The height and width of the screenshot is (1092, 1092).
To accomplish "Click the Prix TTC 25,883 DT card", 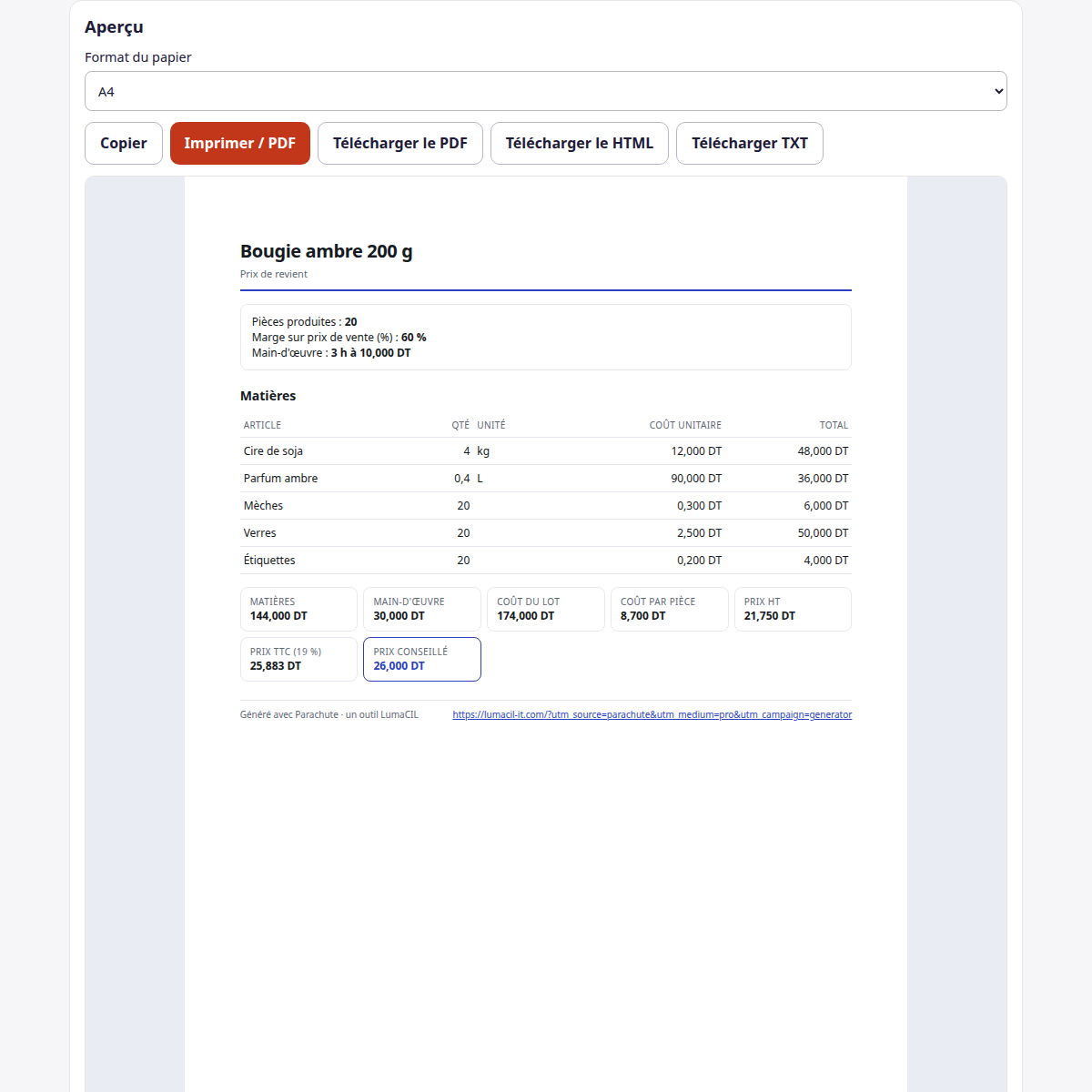I will pos(298,659).
